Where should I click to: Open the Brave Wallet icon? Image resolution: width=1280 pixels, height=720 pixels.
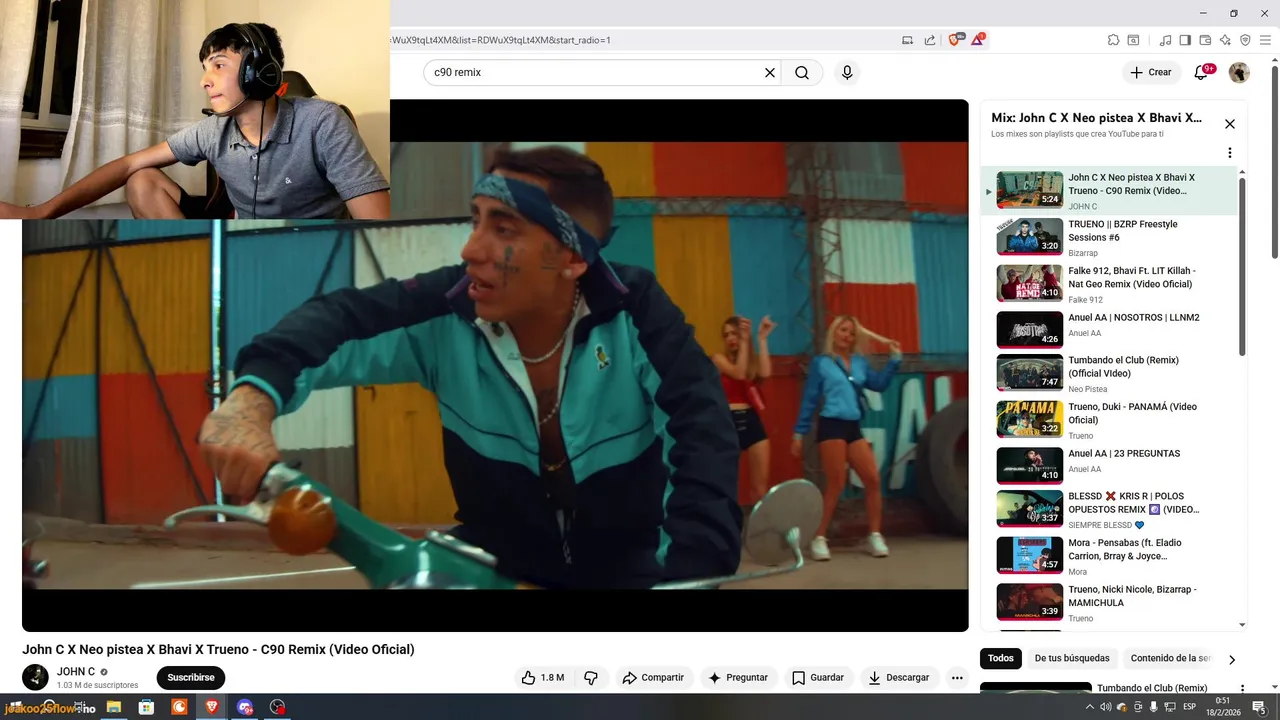1205,40
